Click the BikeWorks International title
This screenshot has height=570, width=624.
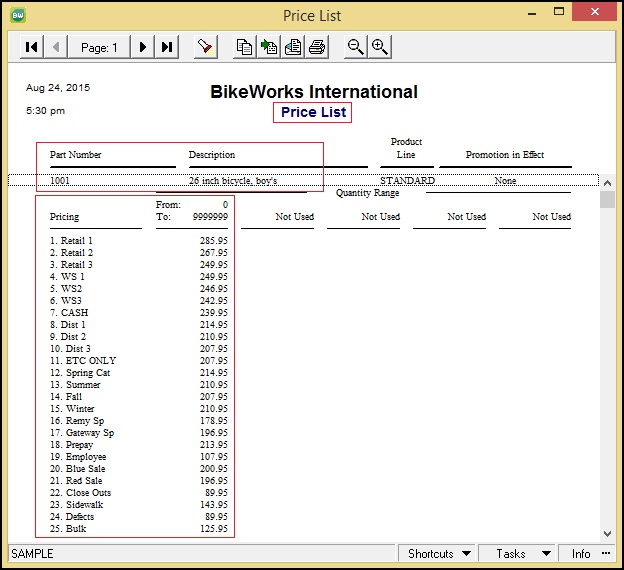click(x=314, y=92)
